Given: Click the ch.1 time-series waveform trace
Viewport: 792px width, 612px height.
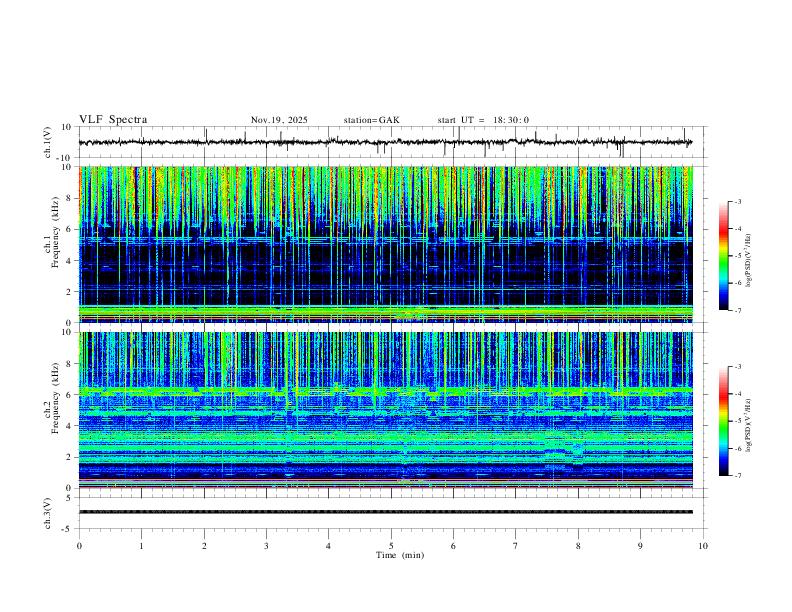Looking at the screenshot, I should [385, 142].
